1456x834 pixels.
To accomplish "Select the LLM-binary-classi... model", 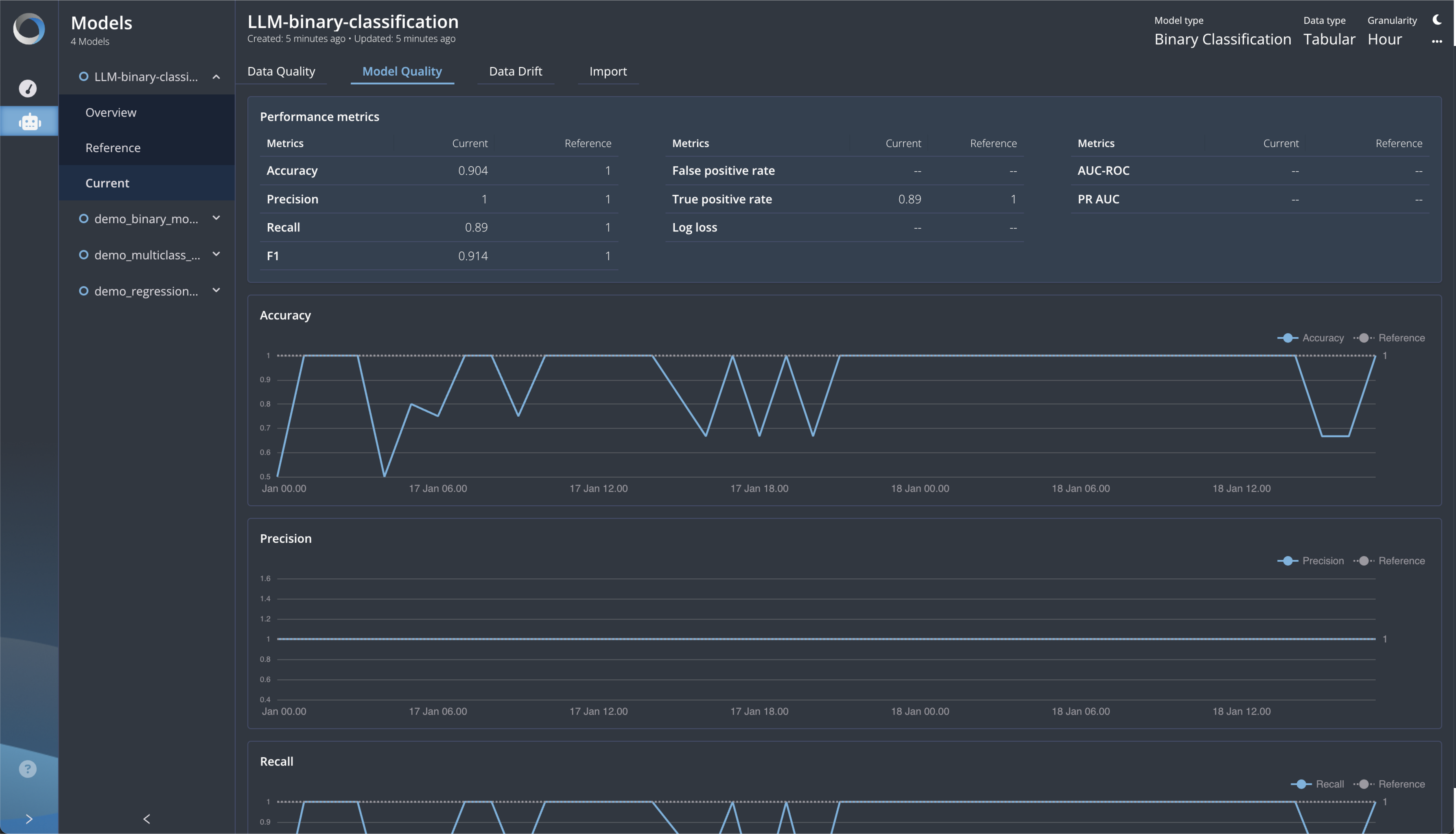I will 146,77.
